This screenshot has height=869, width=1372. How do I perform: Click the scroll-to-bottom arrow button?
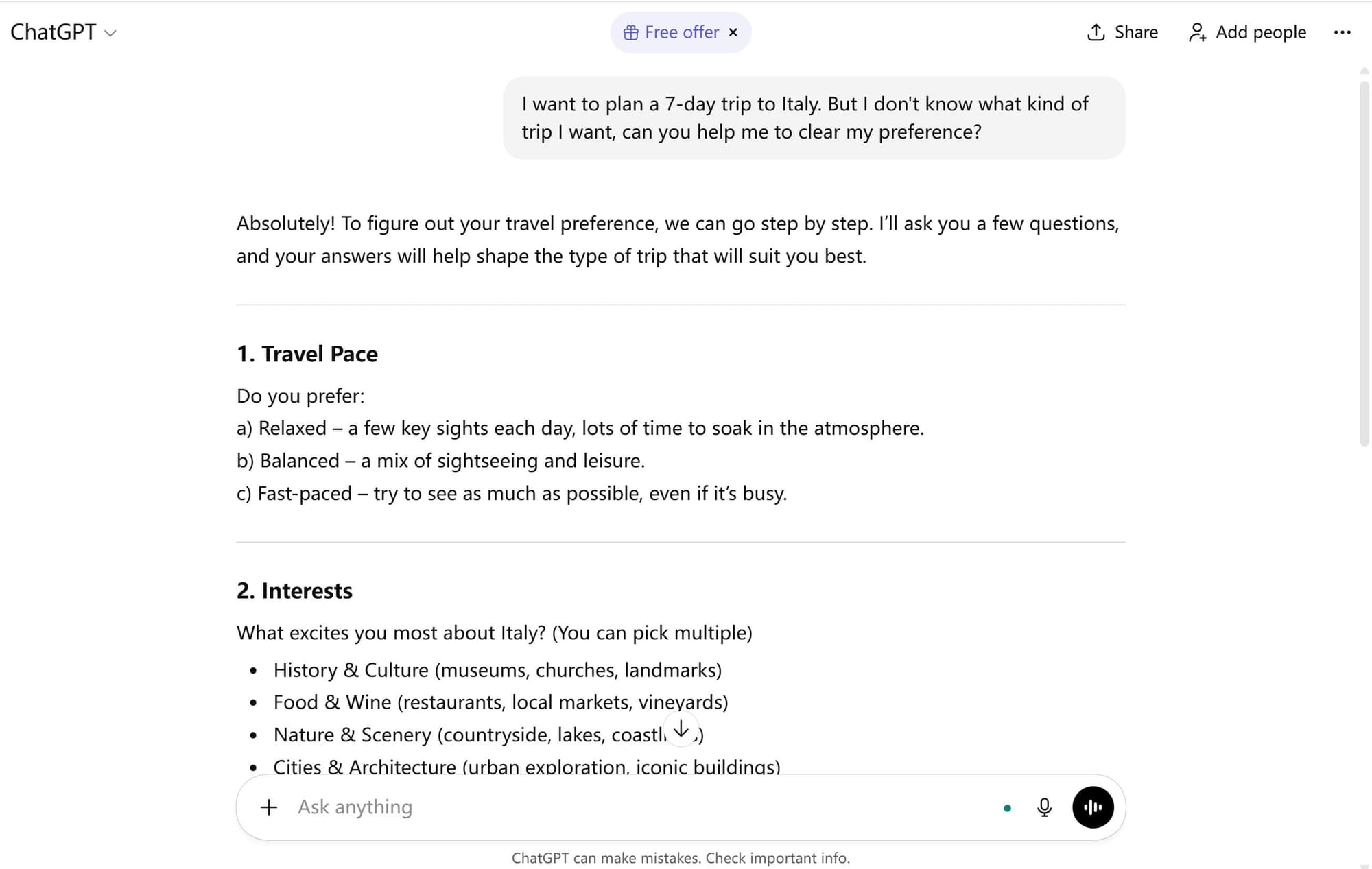(681, 729)
